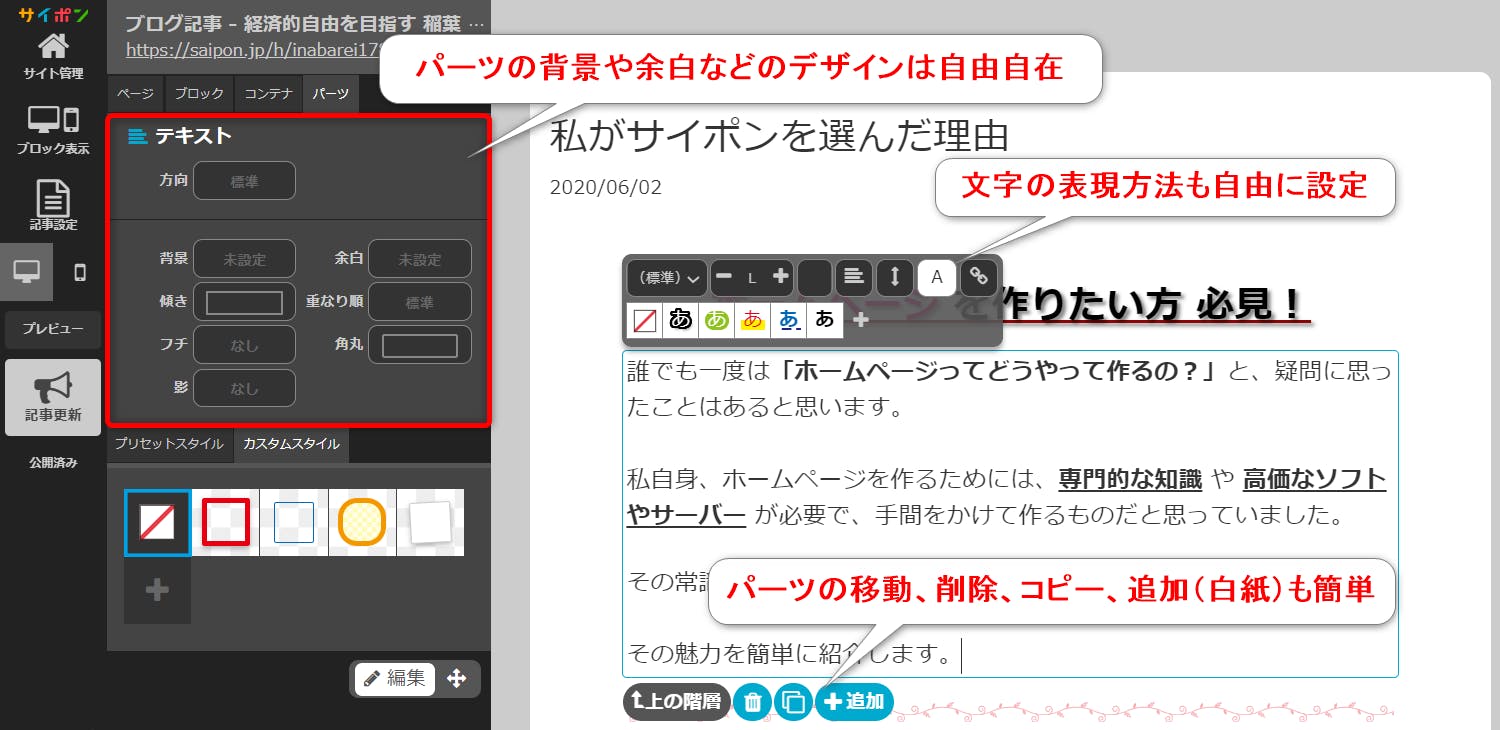The image size is (1500, 730).
Task: Apply the green circle あ text style
Action: tap(717, 320)
